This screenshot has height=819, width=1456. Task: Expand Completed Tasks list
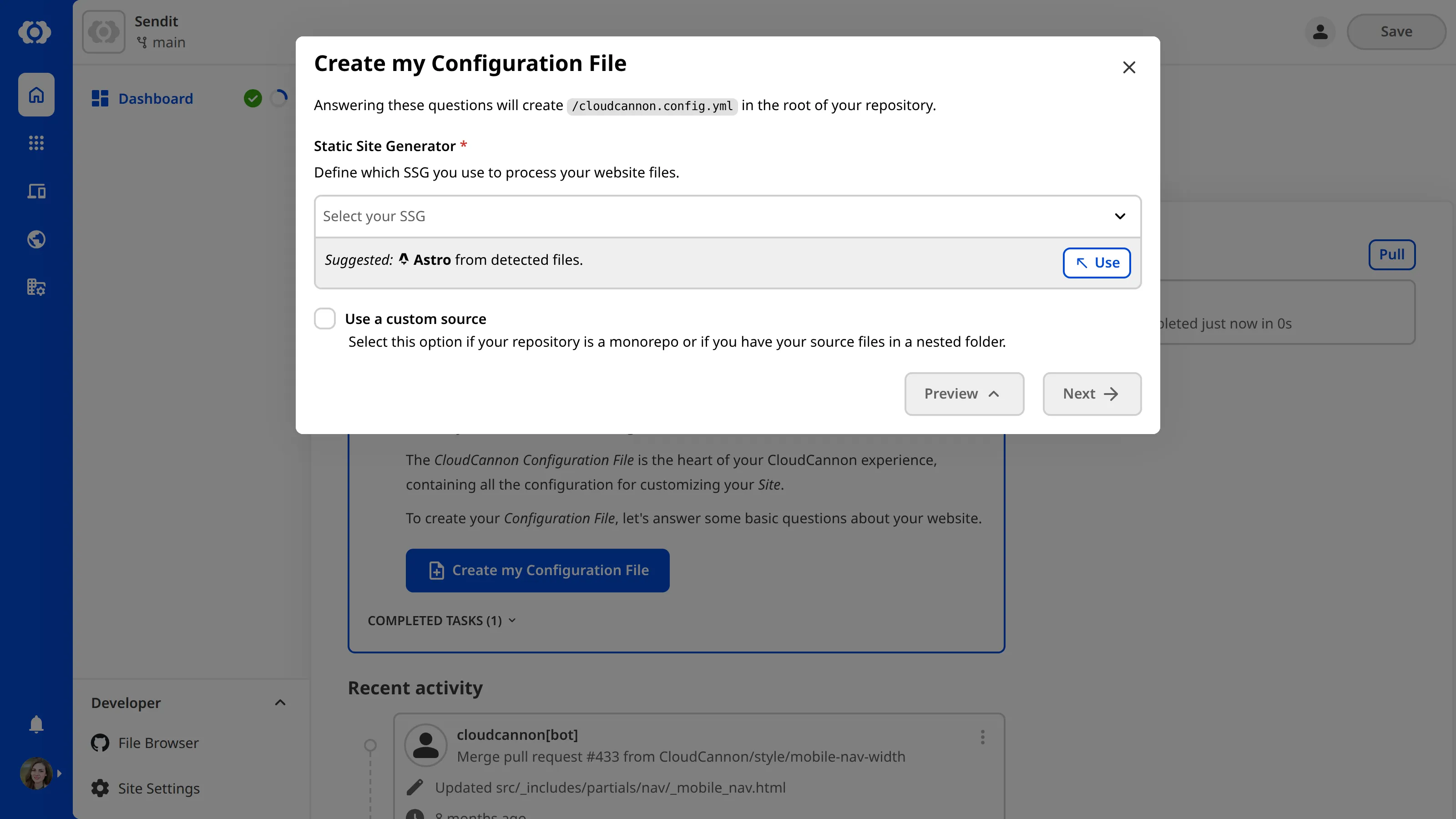(441, 620)
